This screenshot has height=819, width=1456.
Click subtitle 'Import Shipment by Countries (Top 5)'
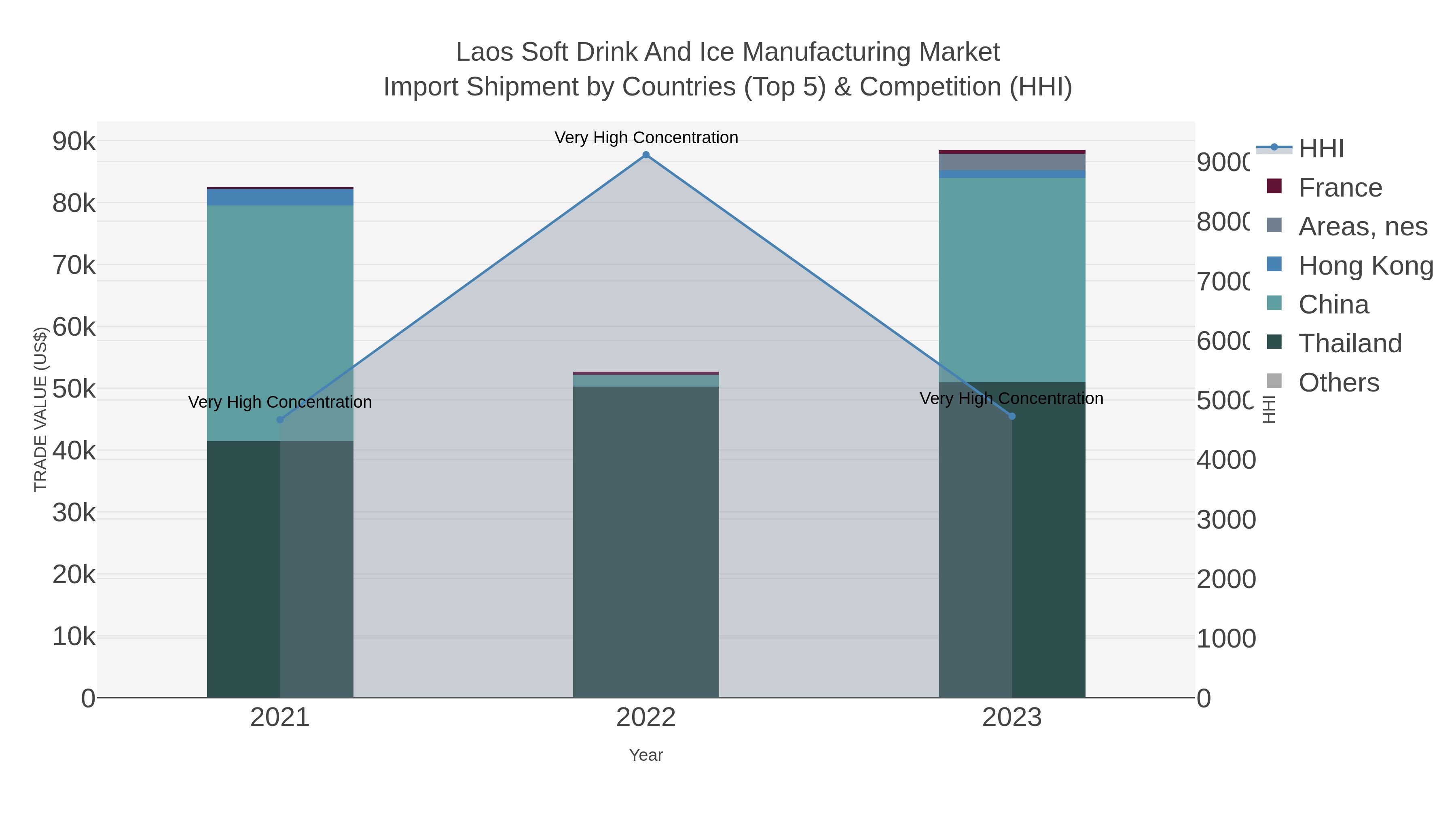coord(604,87)
